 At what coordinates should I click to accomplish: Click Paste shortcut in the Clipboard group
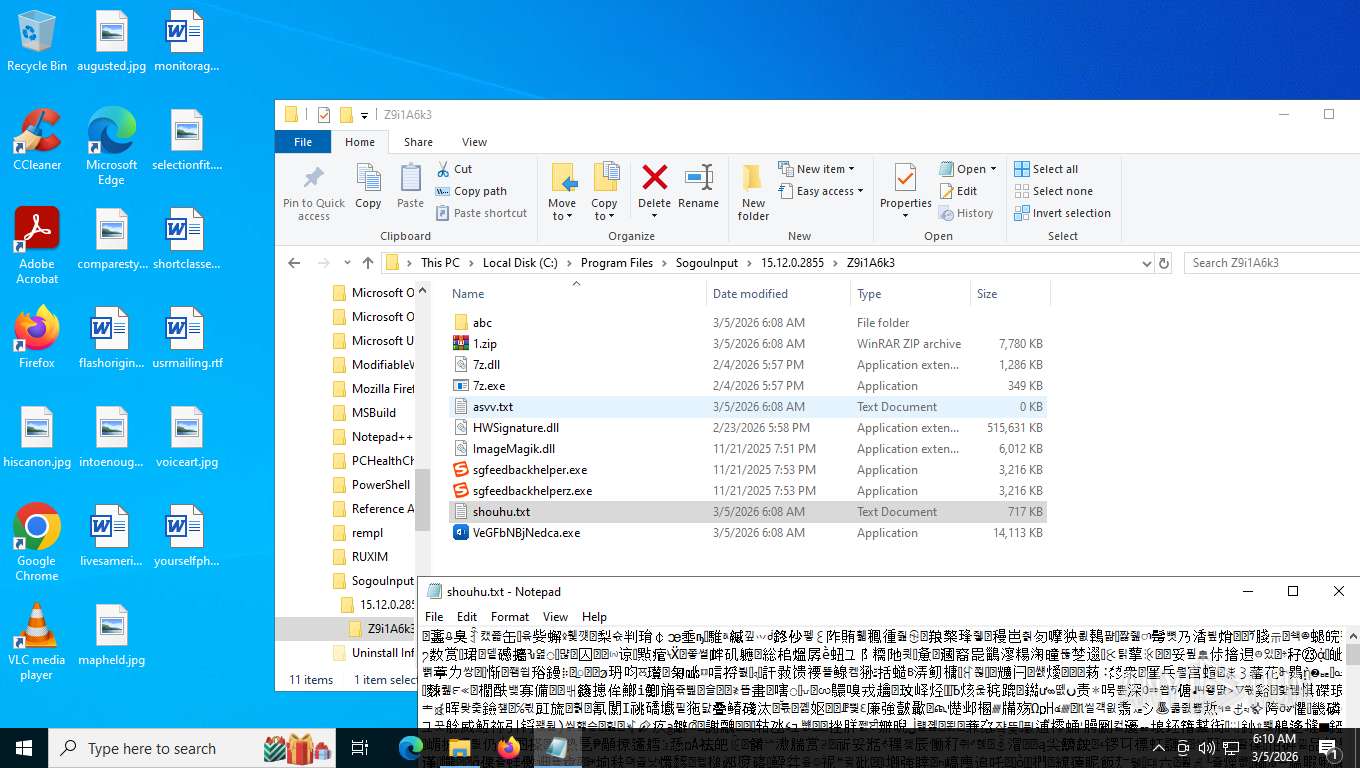tap(481, 213)
